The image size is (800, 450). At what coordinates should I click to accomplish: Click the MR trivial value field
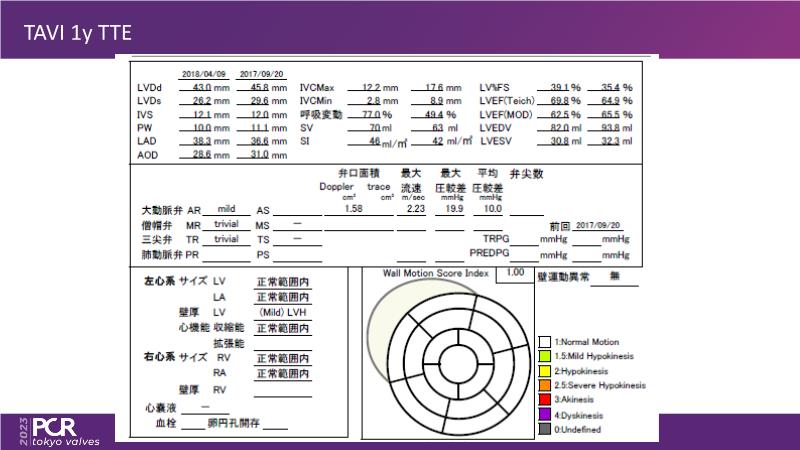(227, 225)
